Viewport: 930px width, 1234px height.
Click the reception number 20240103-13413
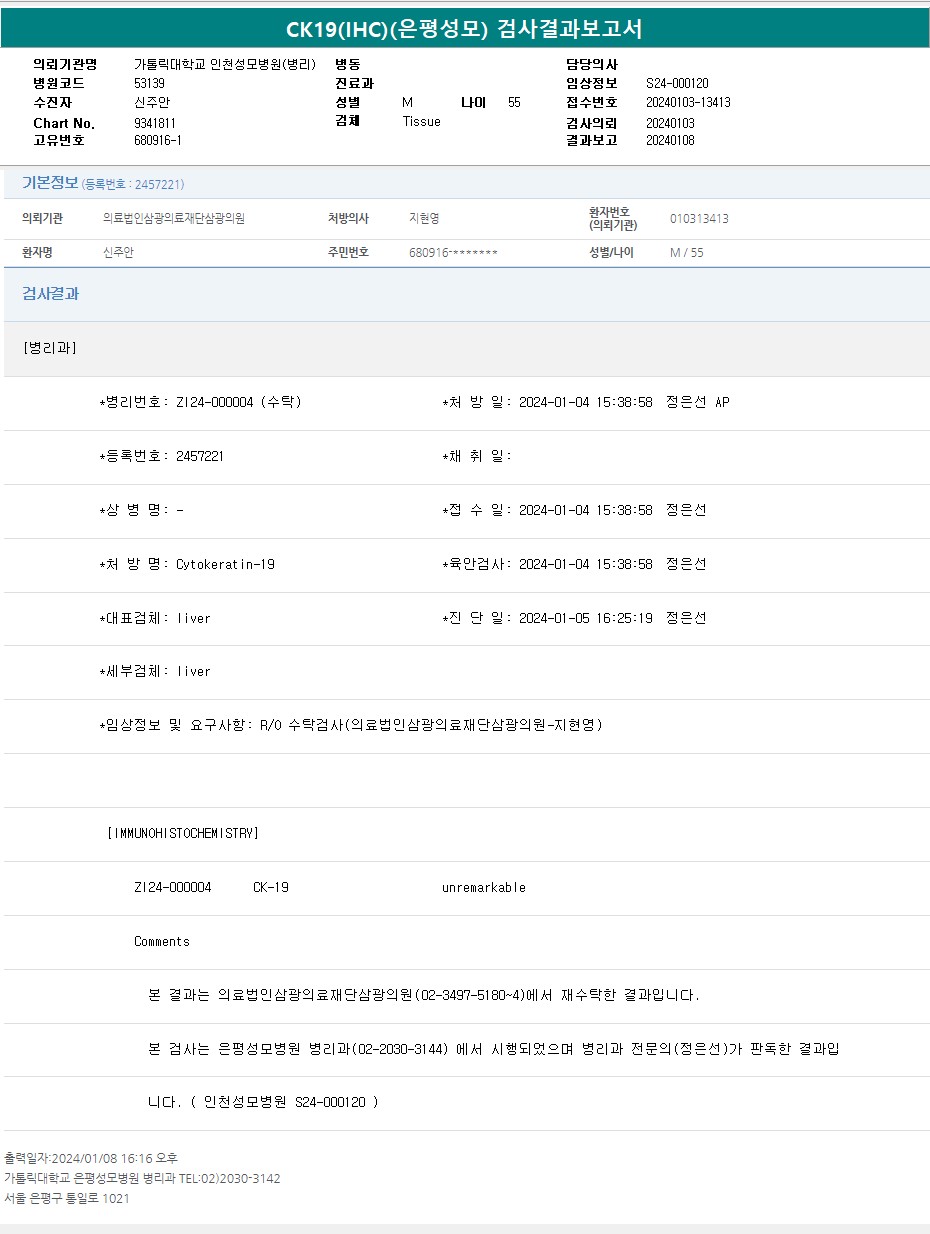688,102
